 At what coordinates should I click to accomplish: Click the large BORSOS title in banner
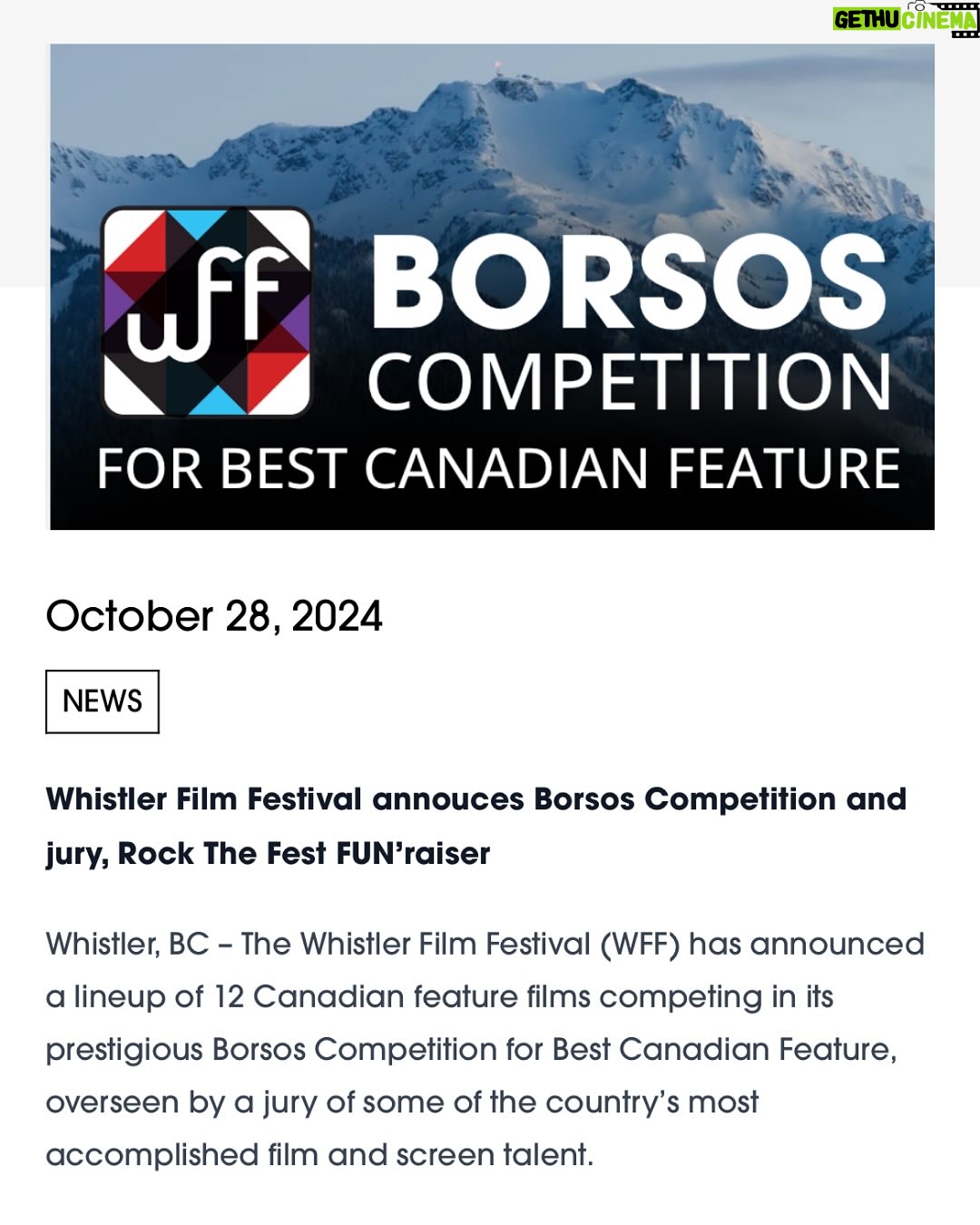[x=628, y=282]
